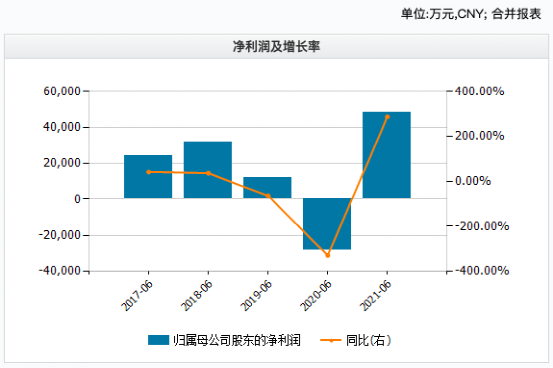Click the 同比(右) legend label
553x368 pixels.
tap(368, 340)
